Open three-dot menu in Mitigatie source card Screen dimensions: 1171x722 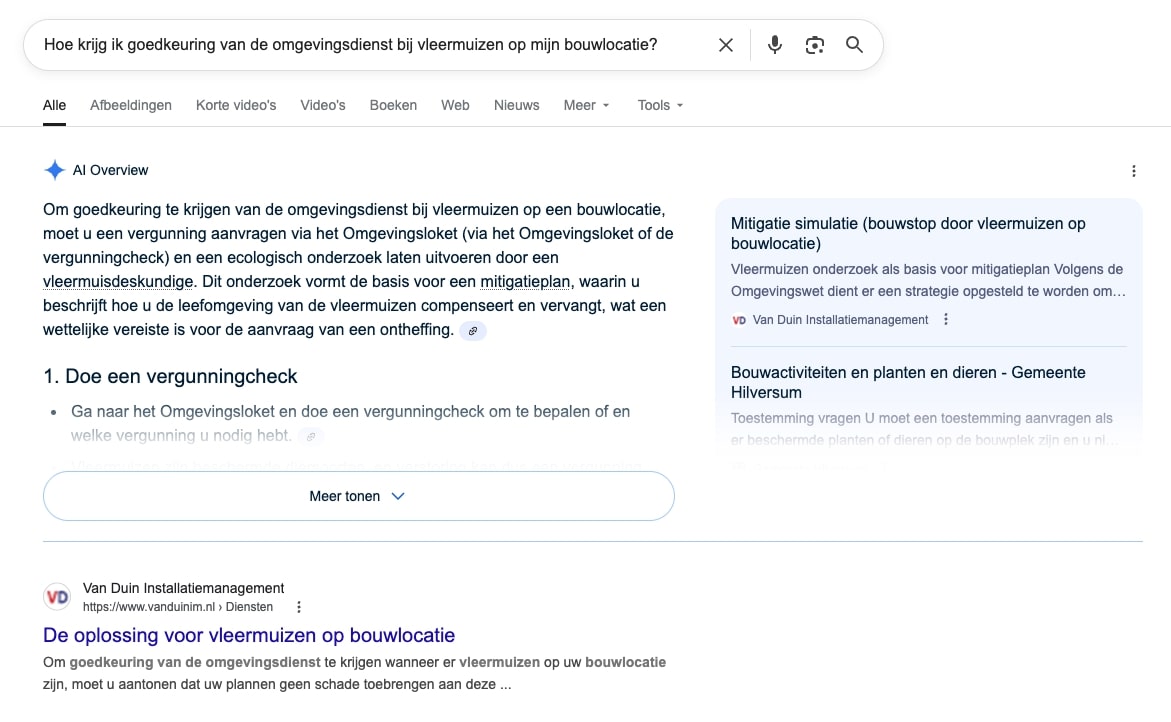pos(946,320)
